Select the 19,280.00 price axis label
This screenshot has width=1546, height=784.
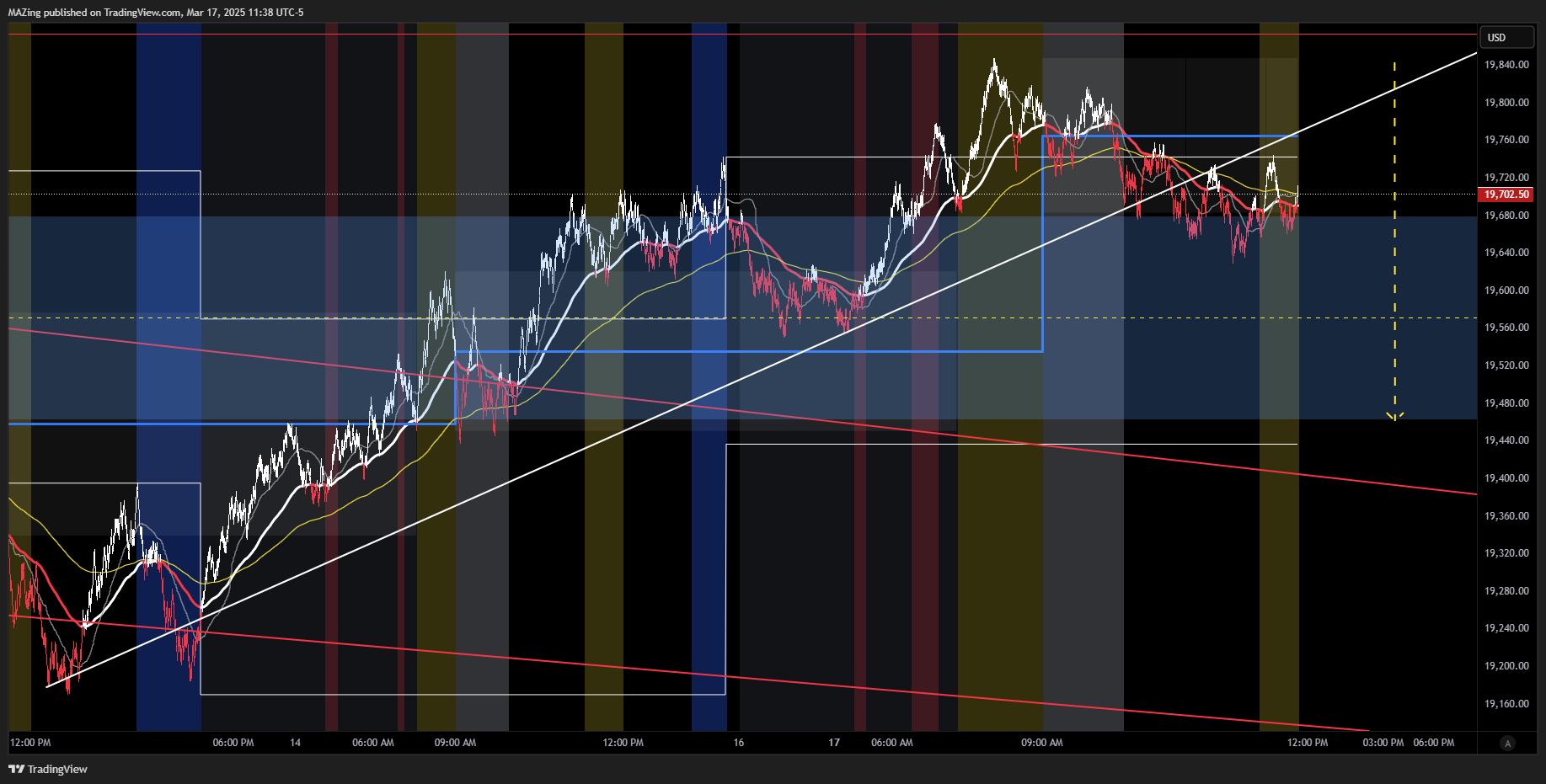coord(1506,591)
